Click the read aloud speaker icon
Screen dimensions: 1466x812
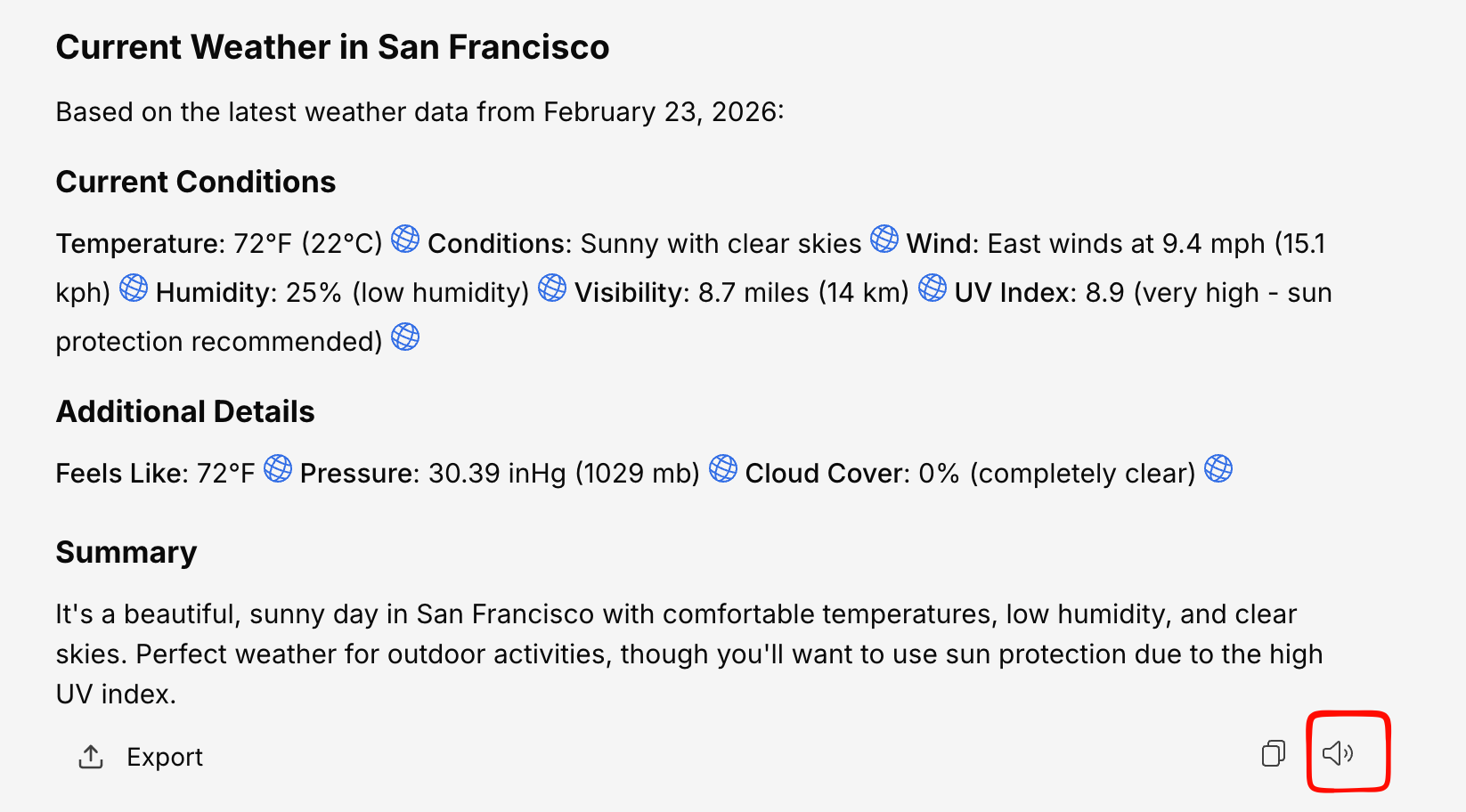tap(1338, 753)
